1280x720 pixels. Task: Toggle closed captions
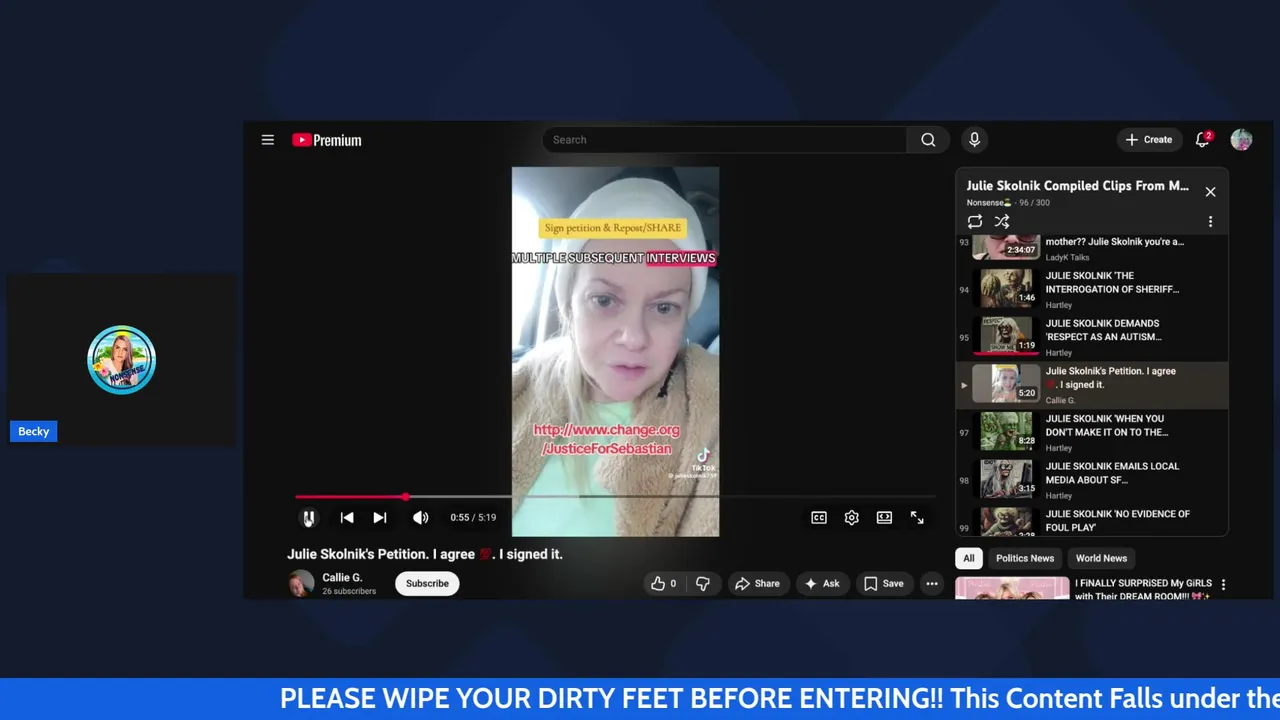[x=819, y=518]
